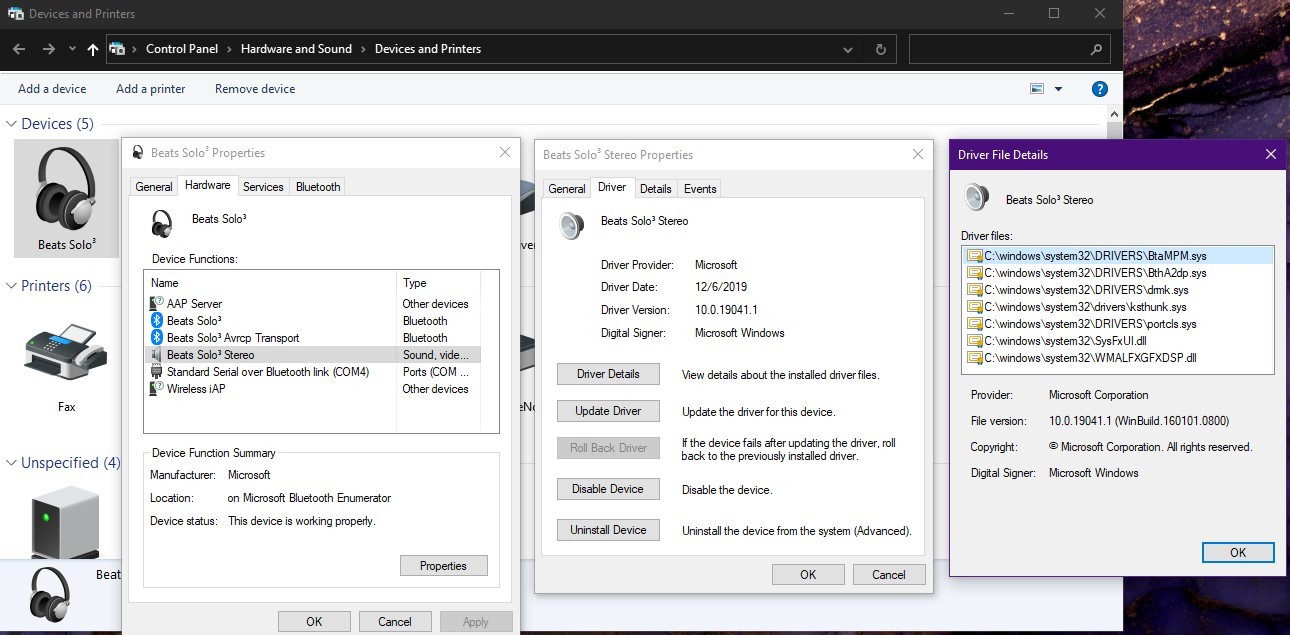1290x635 pixels.
Task: Click Add a printer in toolbar
Action: pos(151,89)
